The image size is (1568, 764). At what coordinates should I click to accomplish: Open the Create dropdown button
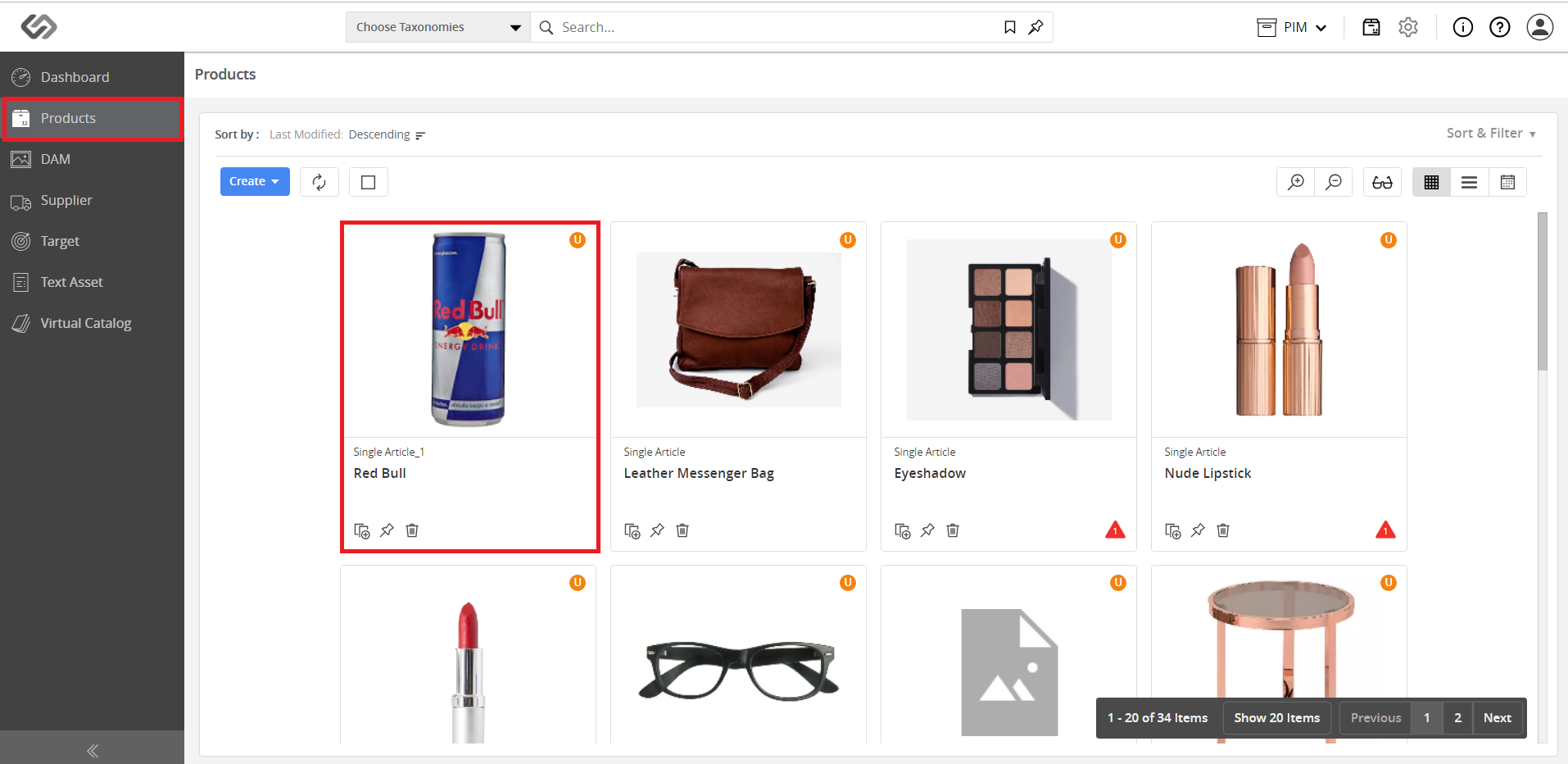(255, 181)
